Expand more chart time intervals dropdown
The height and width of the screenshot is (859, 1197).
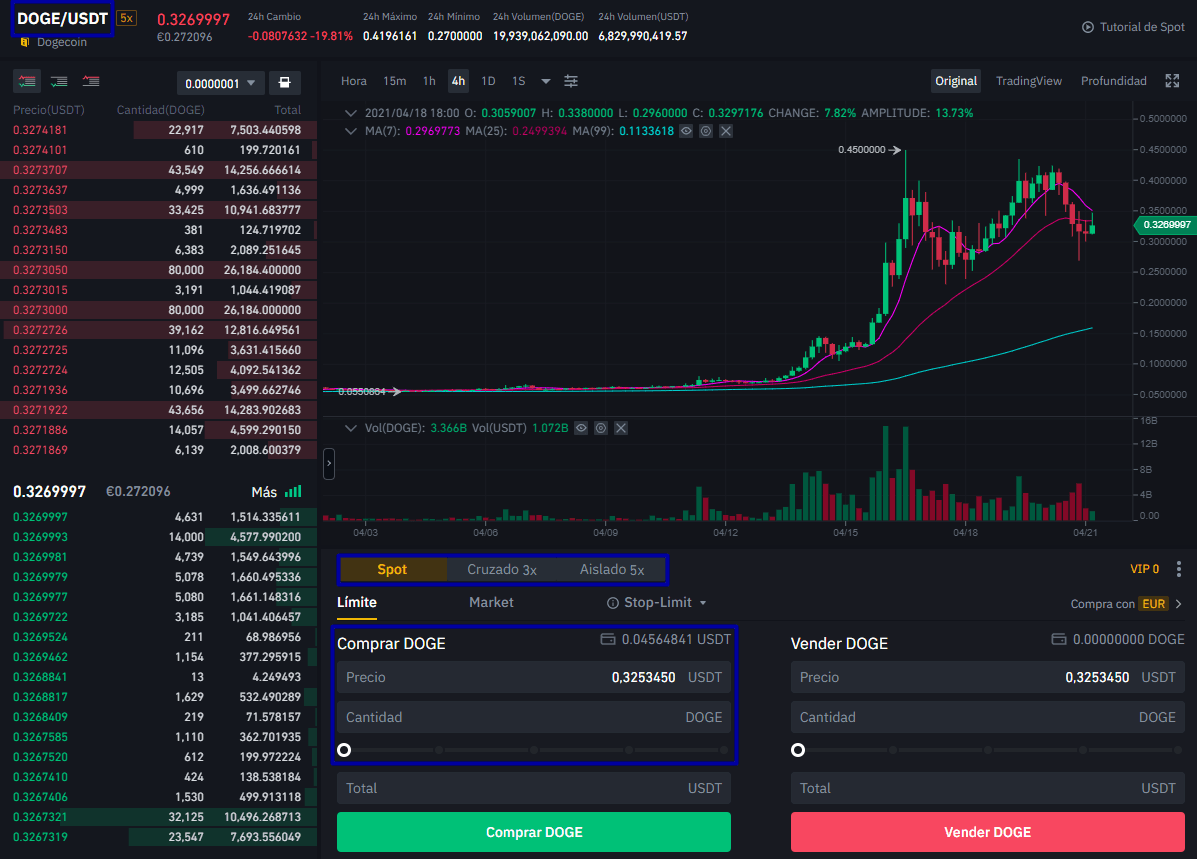click(546, 81)
